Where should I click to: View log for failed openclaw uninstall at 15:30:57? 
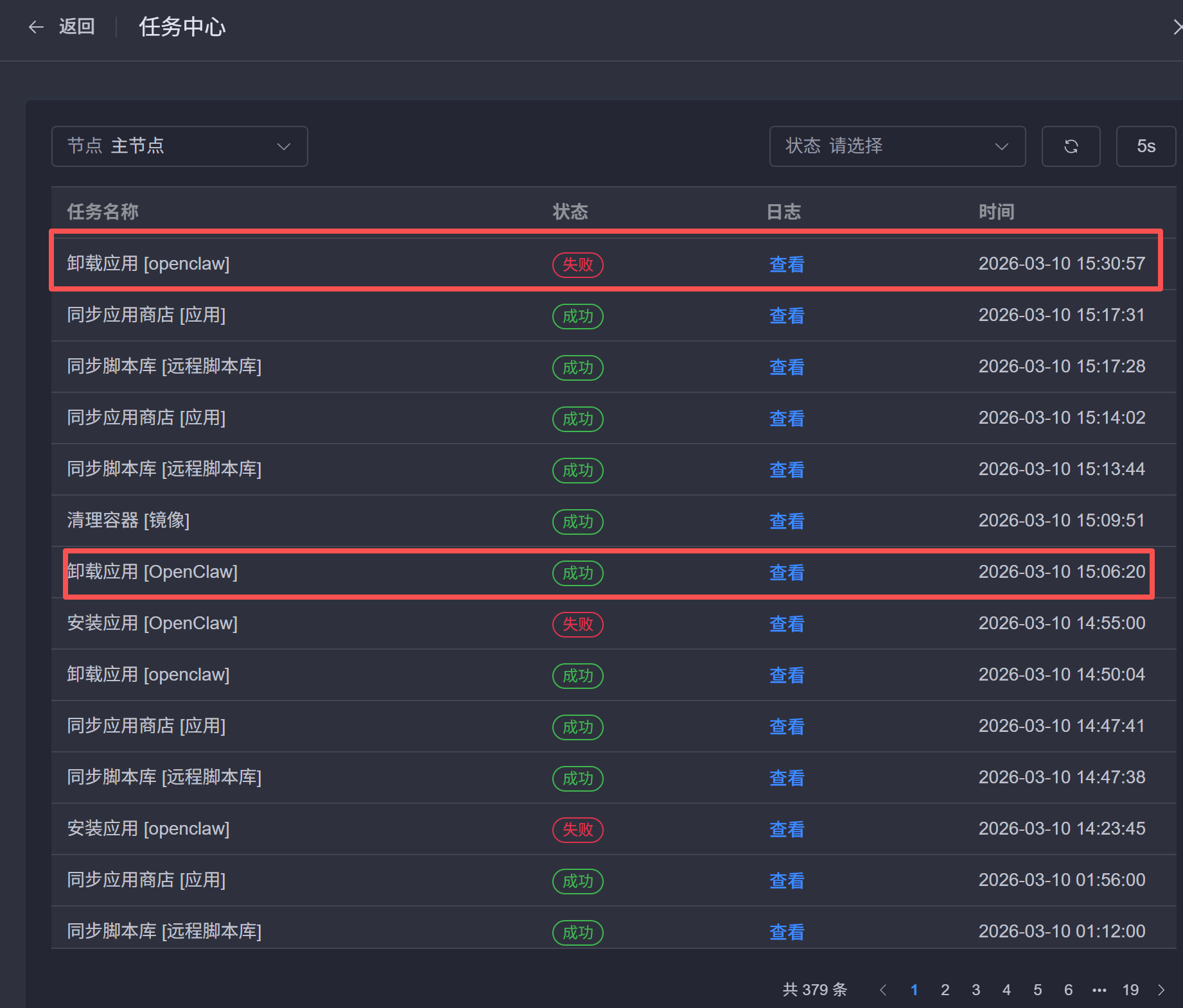coord(787,265)
